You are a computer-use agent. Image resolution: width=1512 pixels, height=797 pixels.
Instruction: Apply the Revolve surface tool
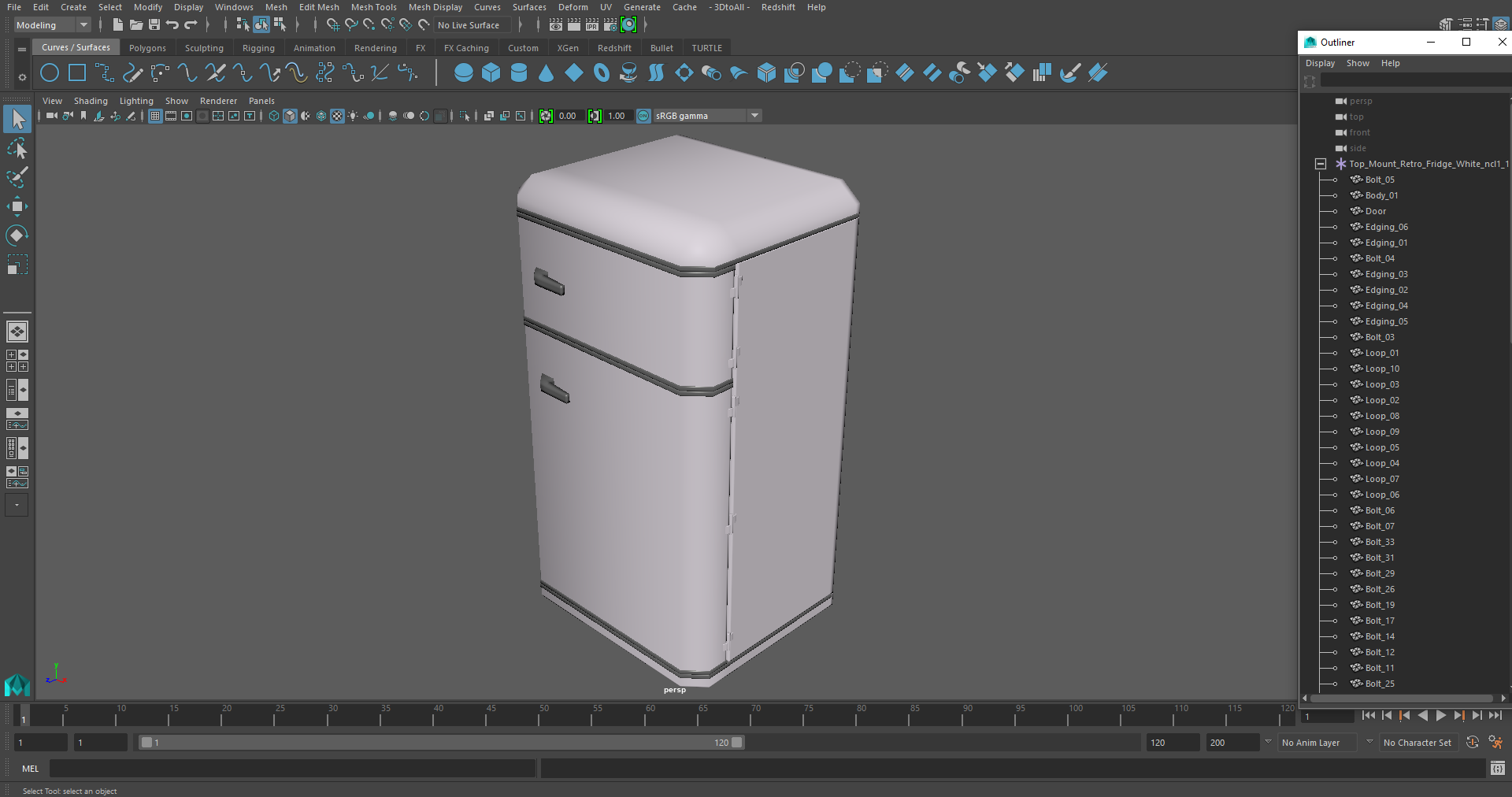[628, 73]
